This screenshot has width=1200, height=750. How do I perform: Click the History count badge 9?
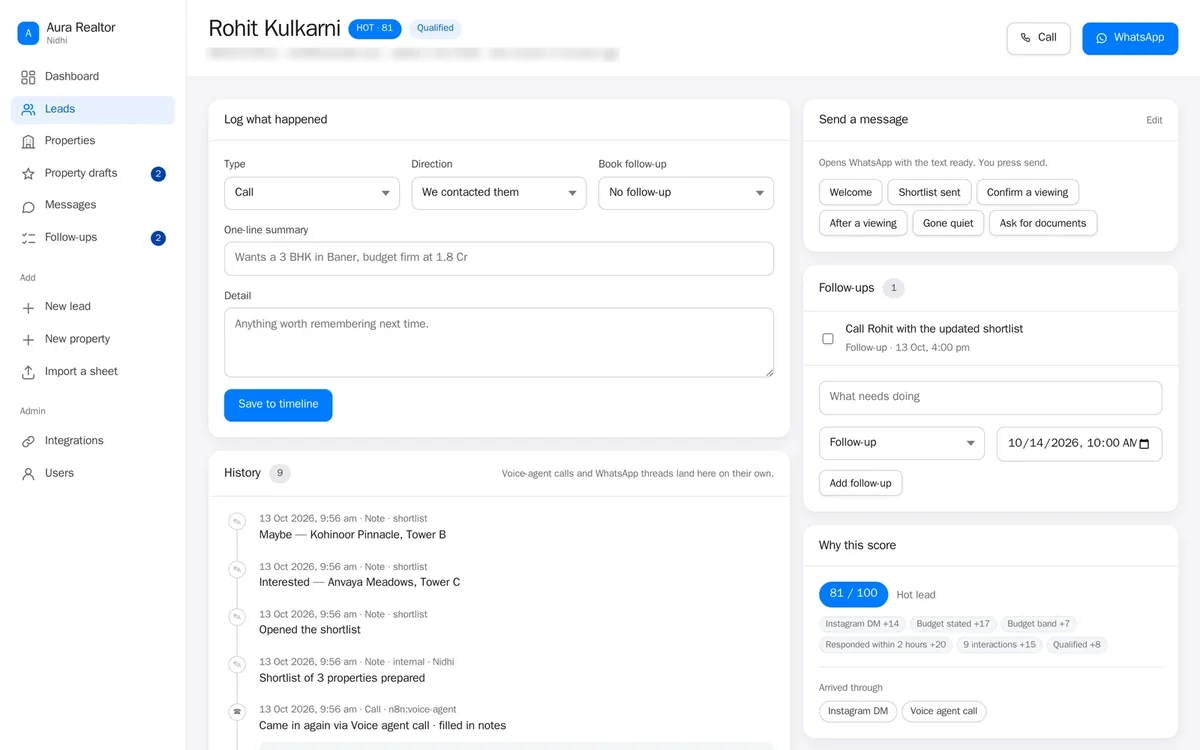pos(280,473)
